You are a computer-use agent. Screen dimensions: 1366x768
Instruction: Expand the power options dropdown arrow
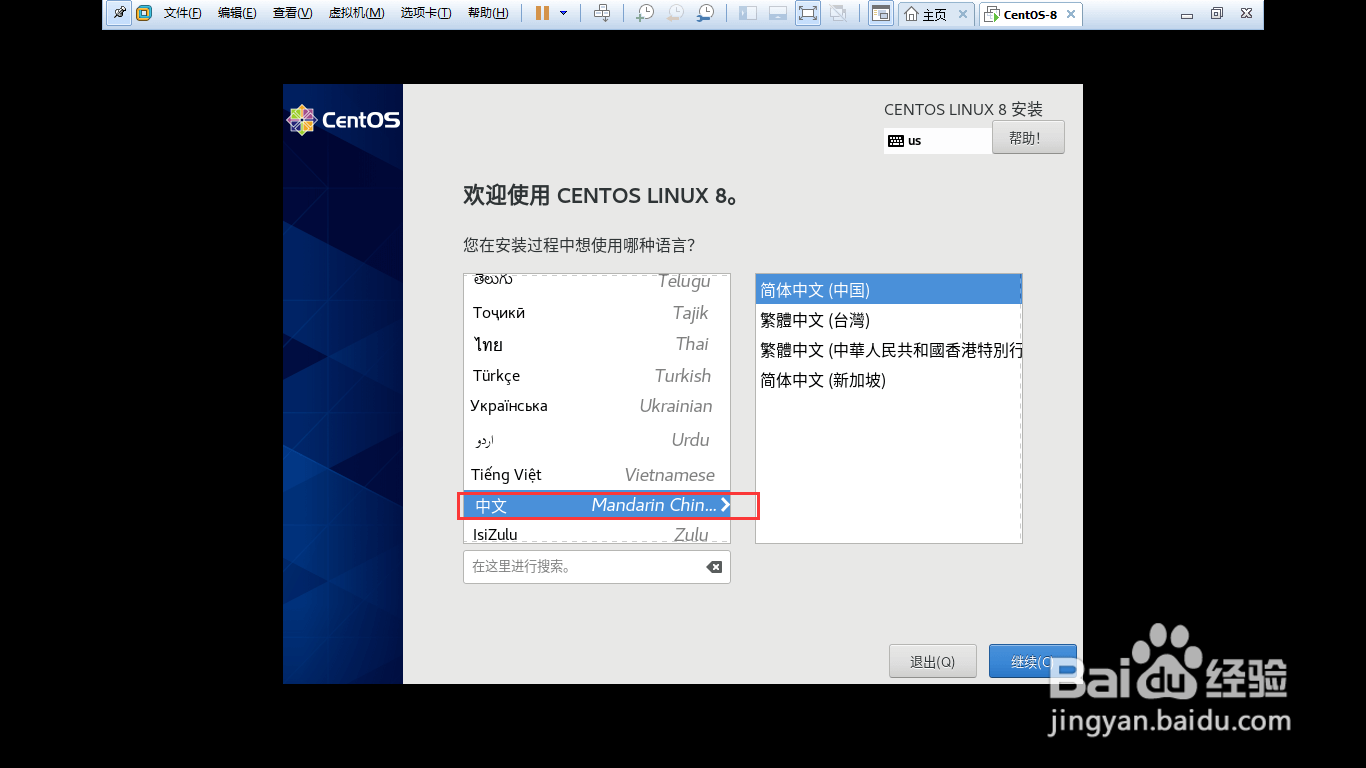[x=563, y=14]
